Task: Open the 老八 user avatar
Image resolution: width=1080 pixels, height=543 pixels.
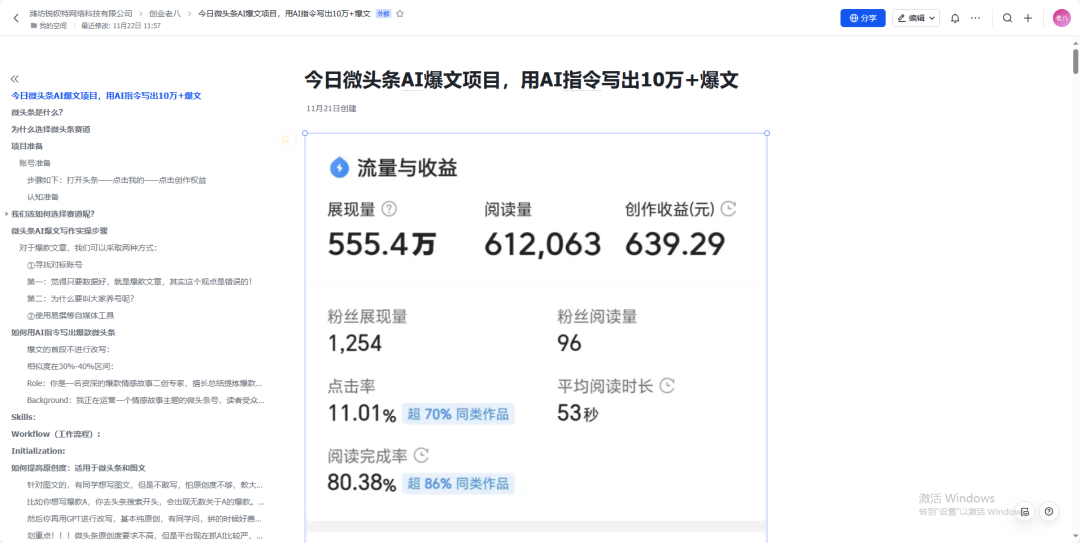Action: [x=1061, y=18]
